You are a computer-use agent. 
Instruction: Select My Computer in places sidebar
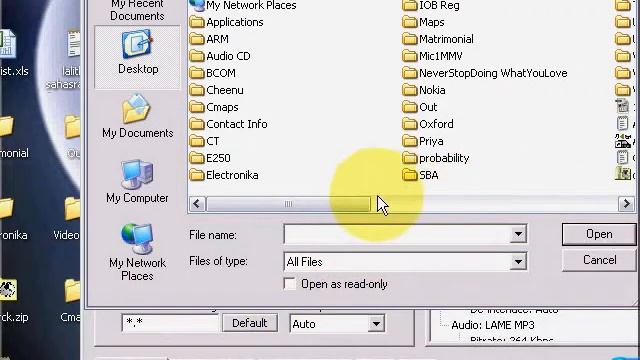click(x=137, y=182)
